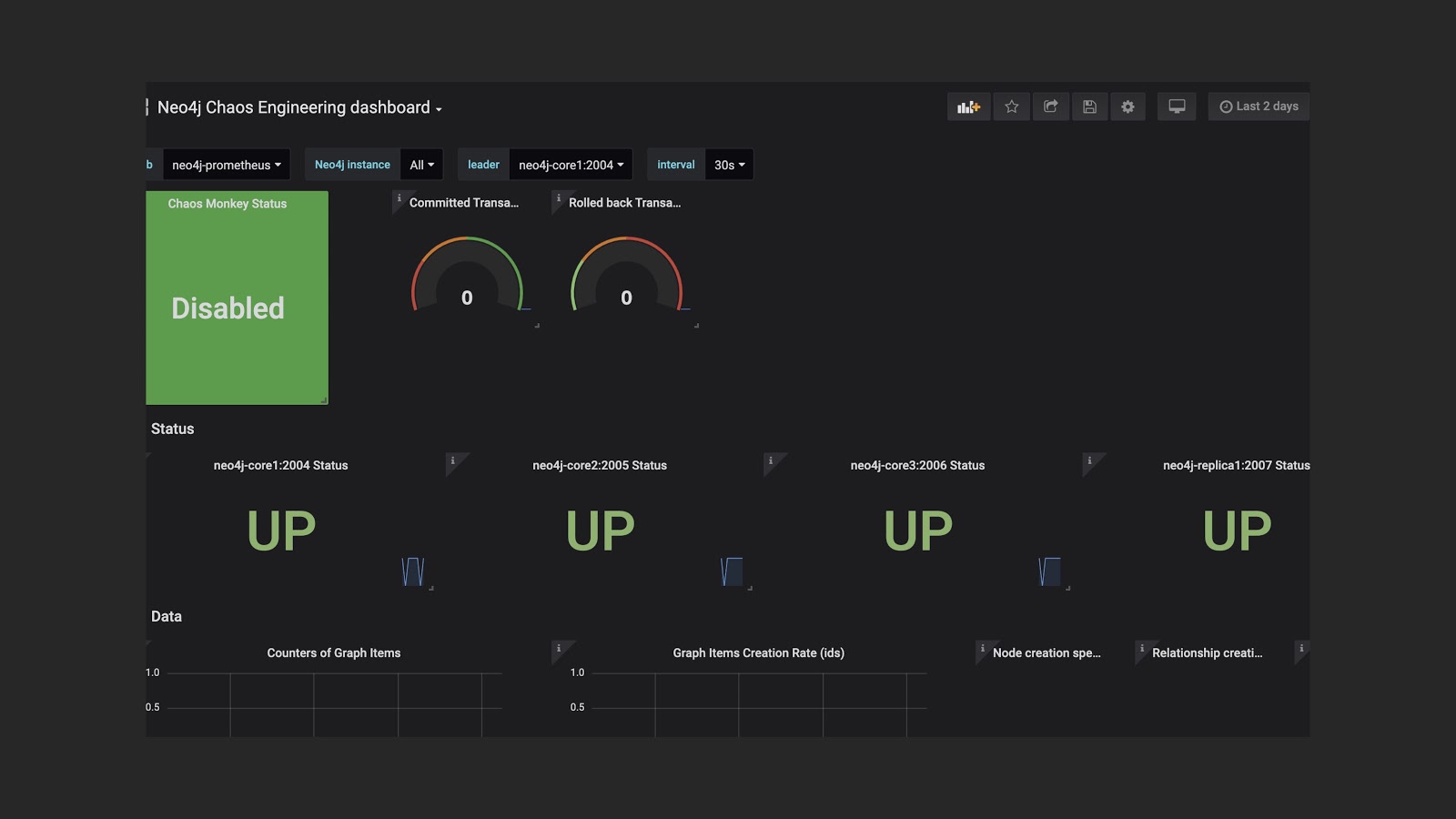Show info for Node creation speed panel
The image size is (1456, 819).
(x=982, y=648)
